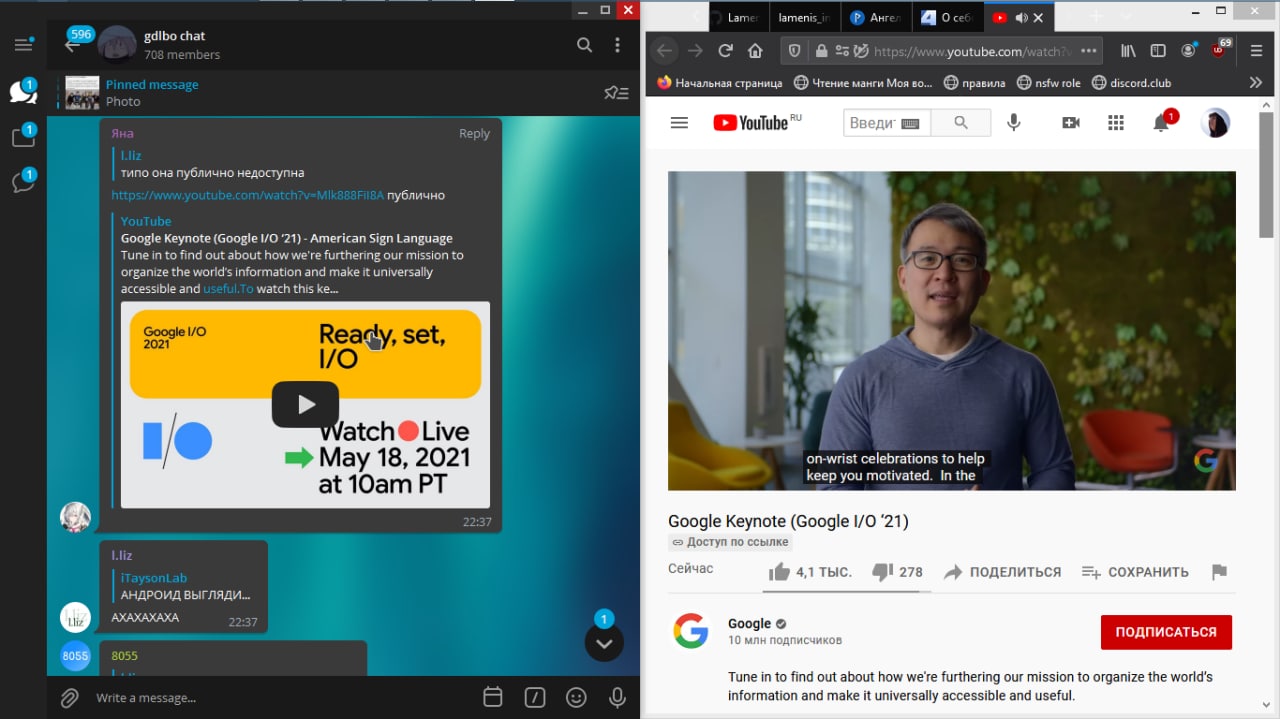This screenshot has height=719, width=1280.
Task: Mute the YouTube tab via speaker icon
Action: [x=1021, y=18]
